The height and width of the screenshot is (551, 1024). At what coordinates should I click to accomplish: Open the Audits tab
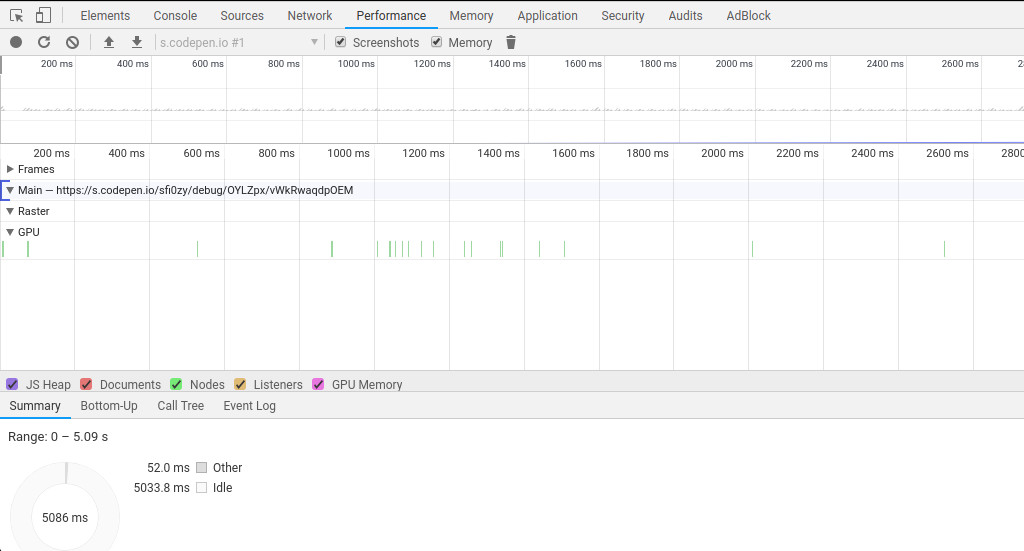click(685, 15)
